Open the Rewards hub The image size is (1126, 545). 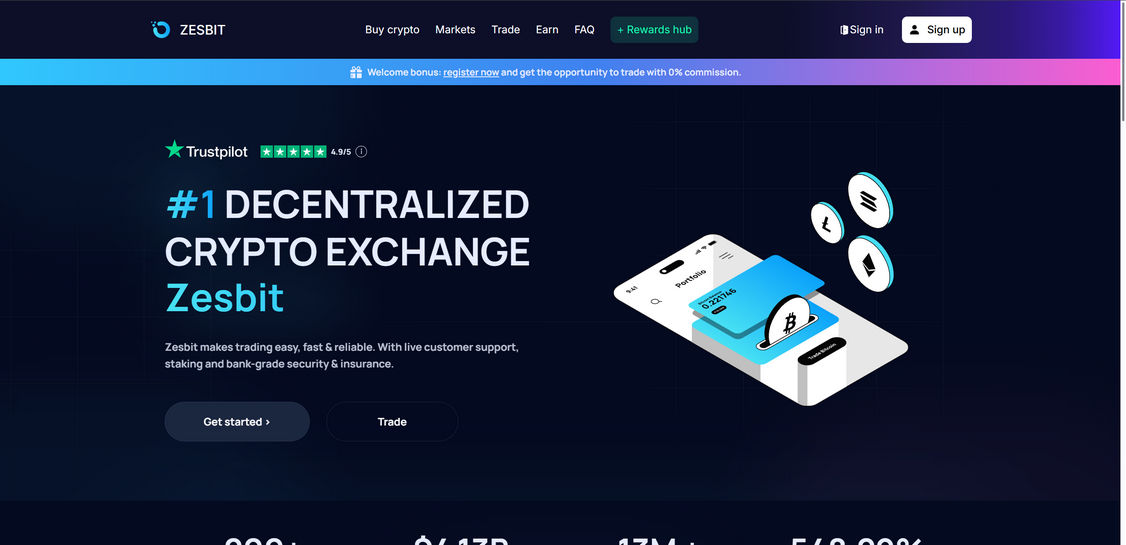(x=654, y=29)
